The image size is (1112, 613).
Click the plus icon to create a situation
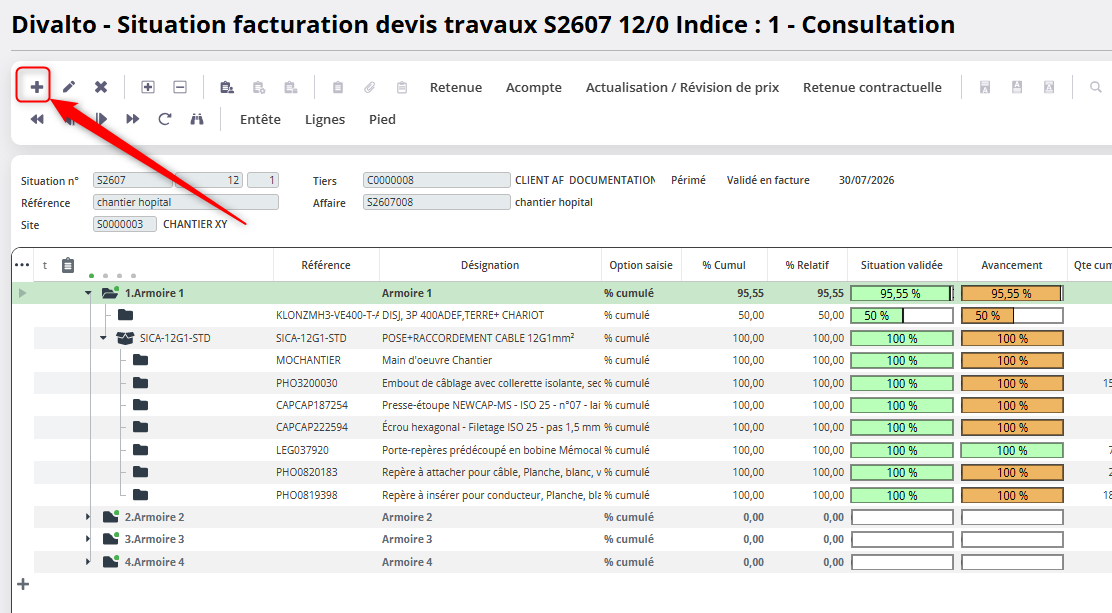(x=36, y=87)
